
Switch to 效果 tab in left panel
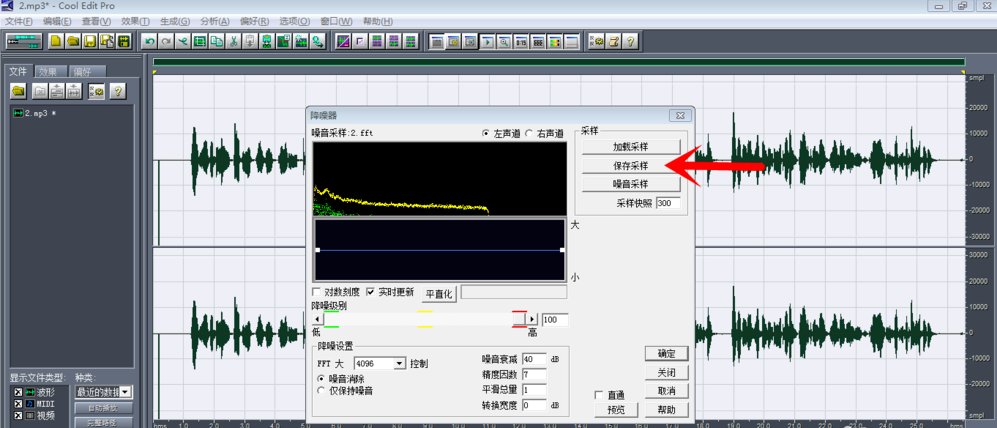coord(50,72)
